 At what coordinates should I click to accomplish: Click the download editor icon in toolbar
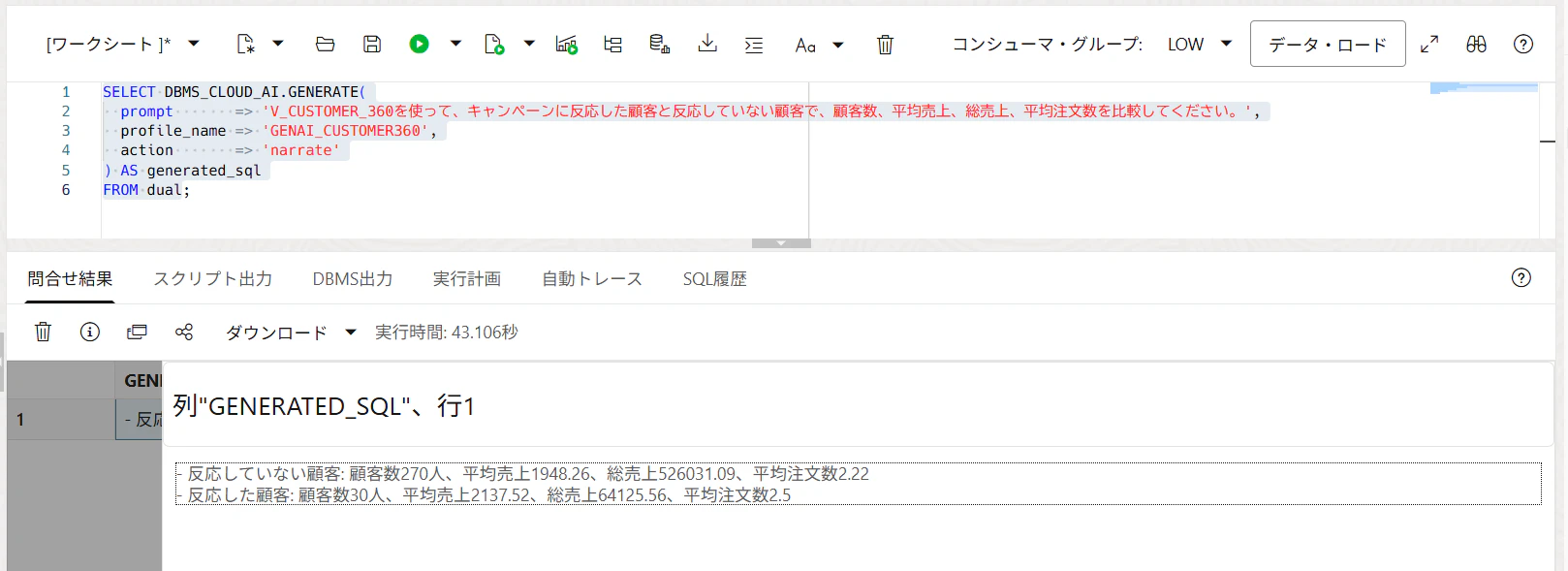707,44
